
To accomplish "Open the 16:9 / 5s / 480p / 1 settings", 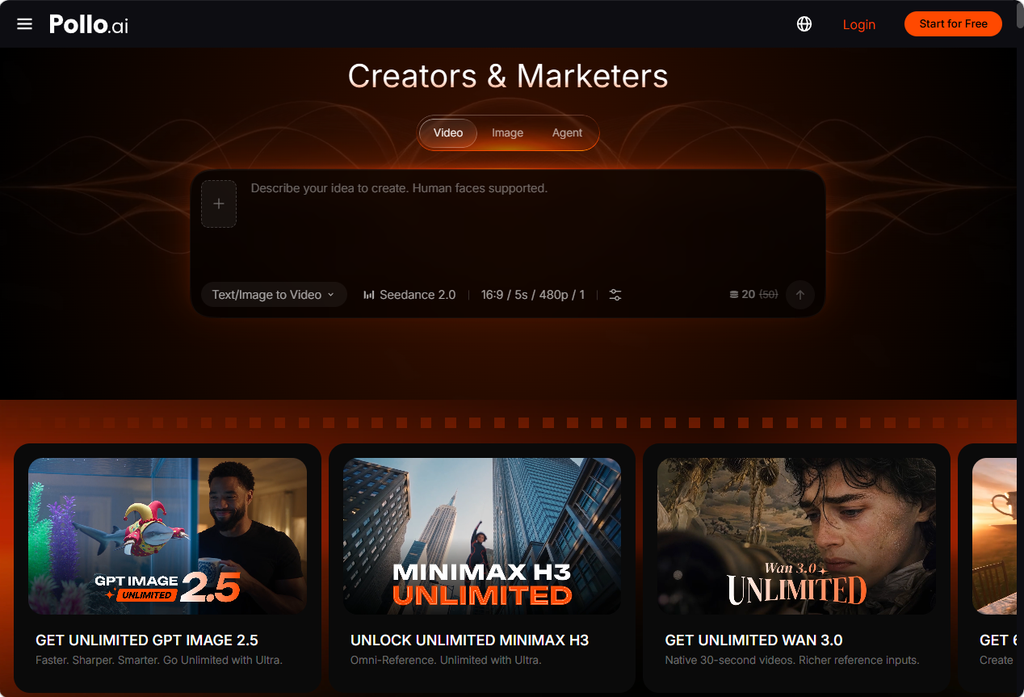I will 533,295.
